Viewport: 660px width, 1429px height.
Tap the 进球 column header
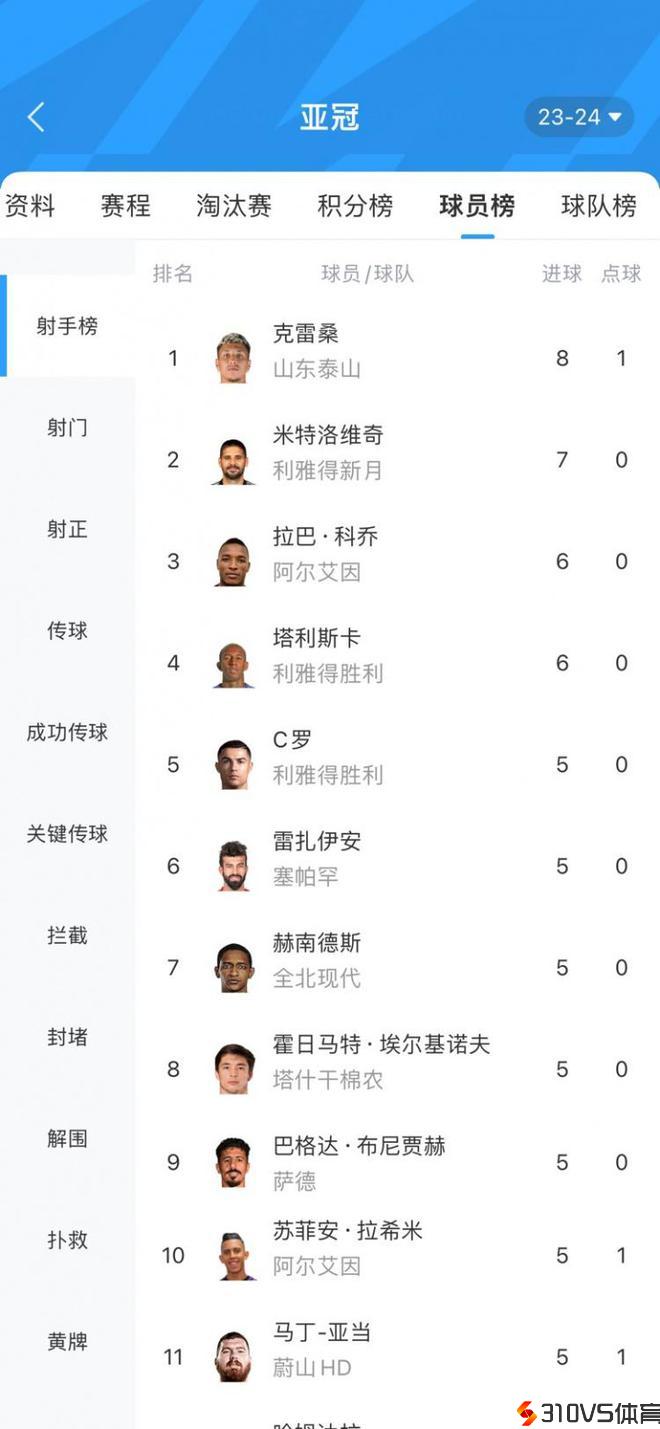pos(561,274)
